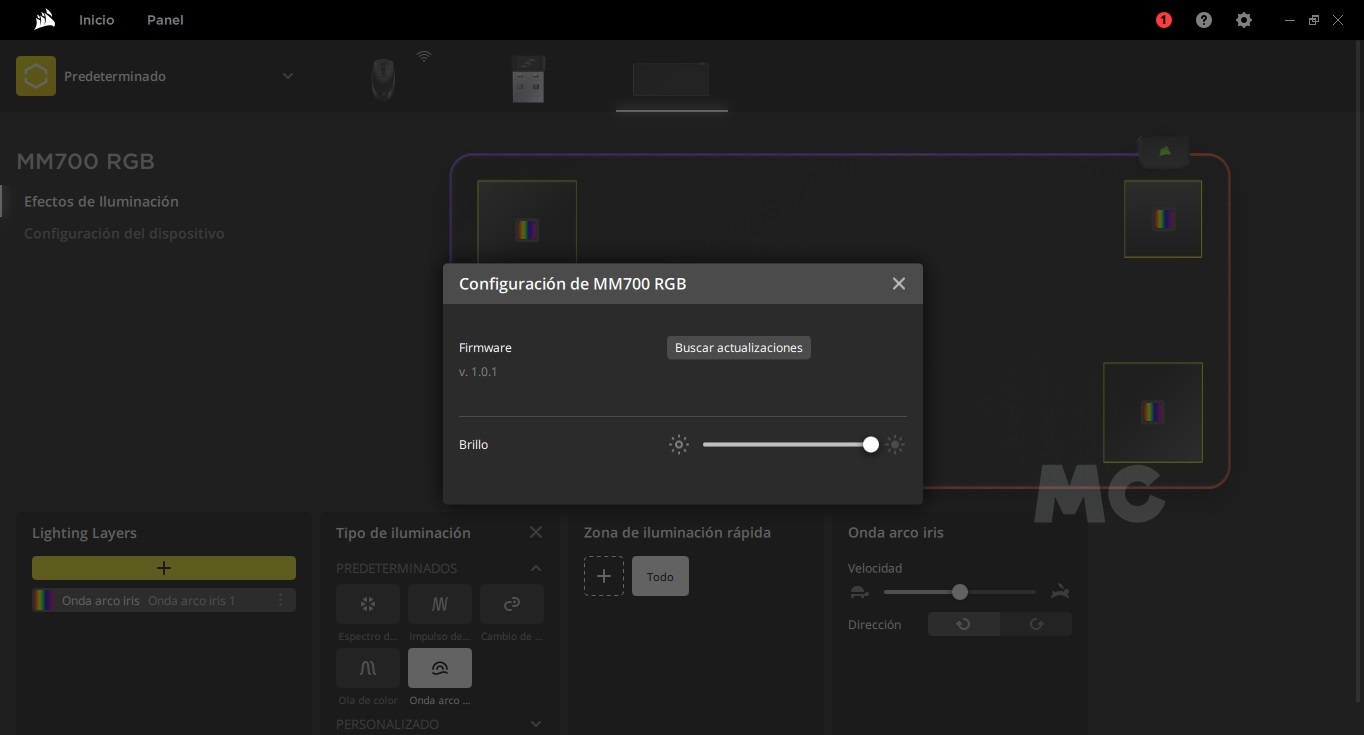This screenshot has width=1364, height=735.
Task: Choose the Espectro lighting effect icon
Action: tap(368, 604)
